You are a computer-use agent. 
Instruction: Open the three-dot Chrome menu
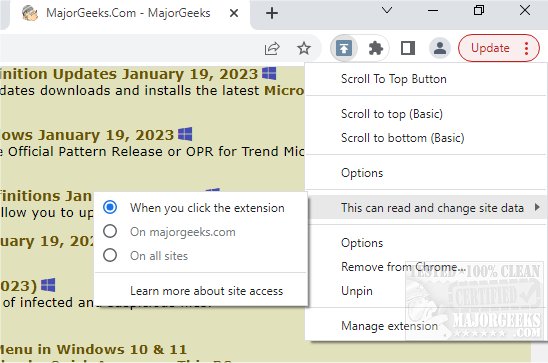coord(526,48)
